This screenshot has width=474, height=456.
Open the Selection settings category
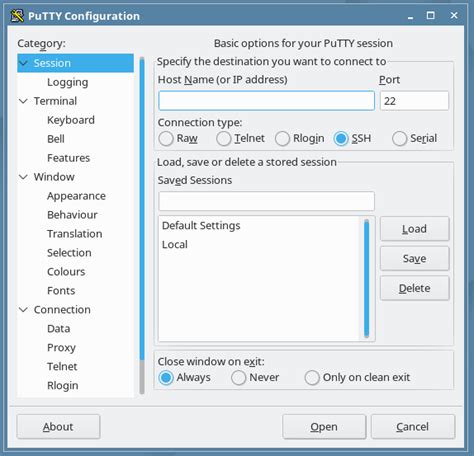[69, 253]
